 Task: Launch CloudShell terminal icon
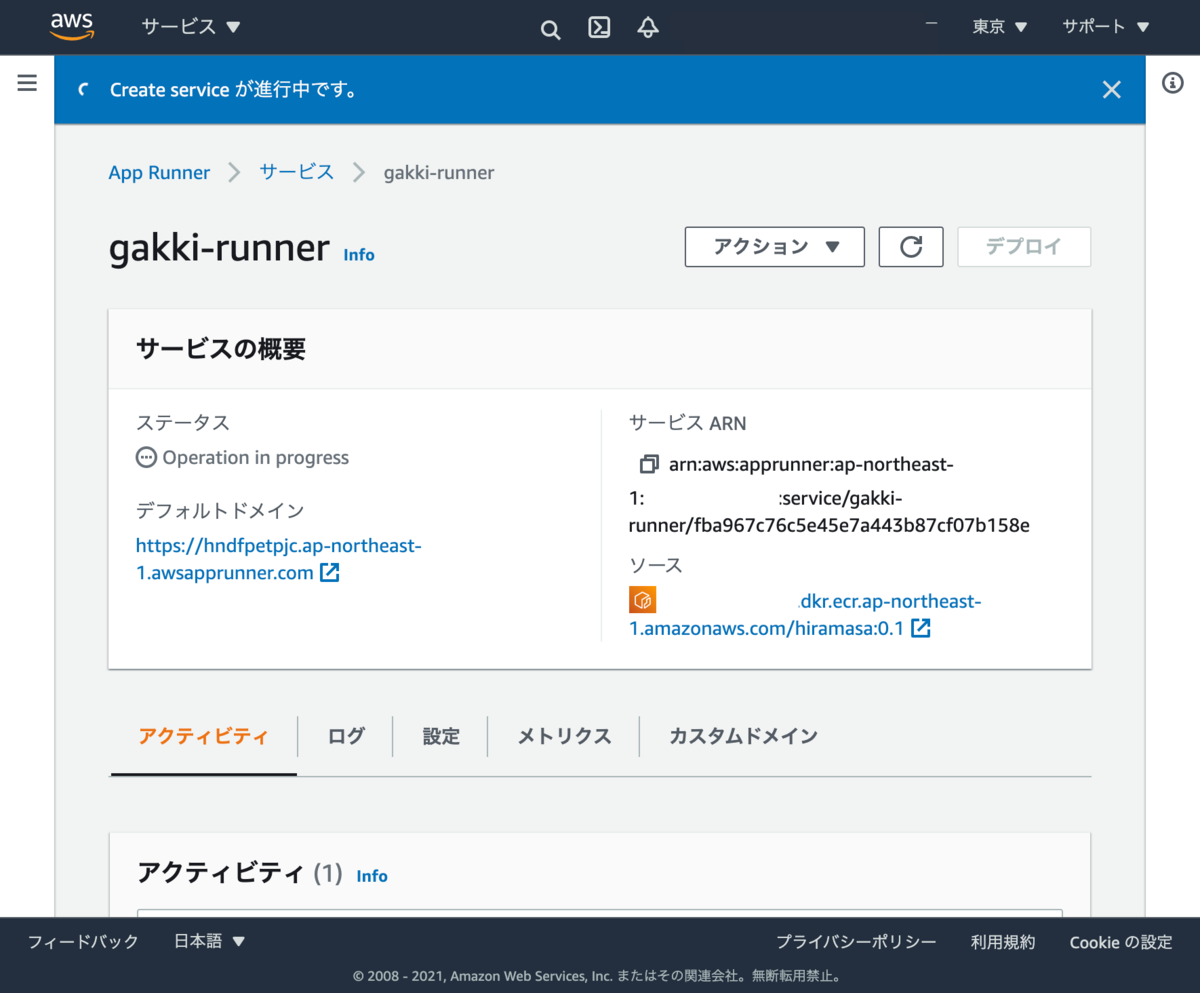(599, 28)
